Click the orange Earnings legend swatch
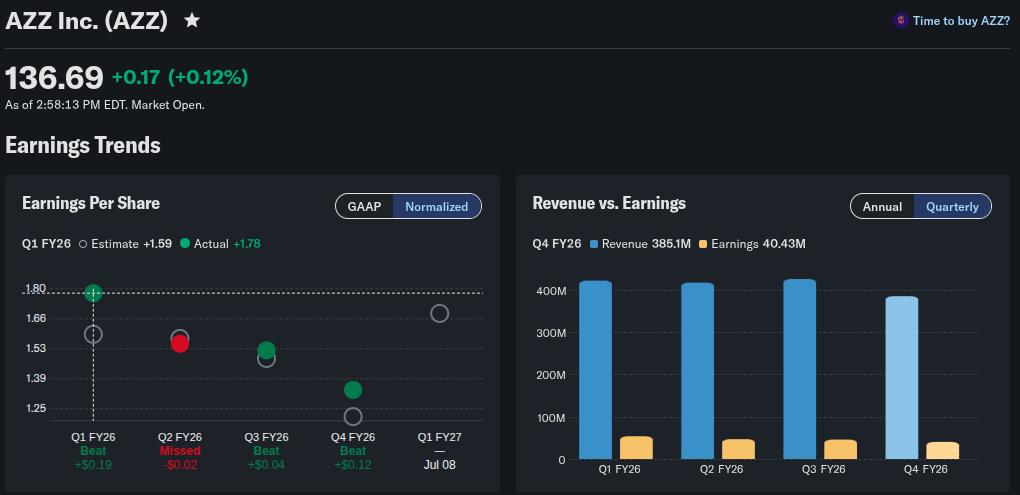 click(703, 244)
